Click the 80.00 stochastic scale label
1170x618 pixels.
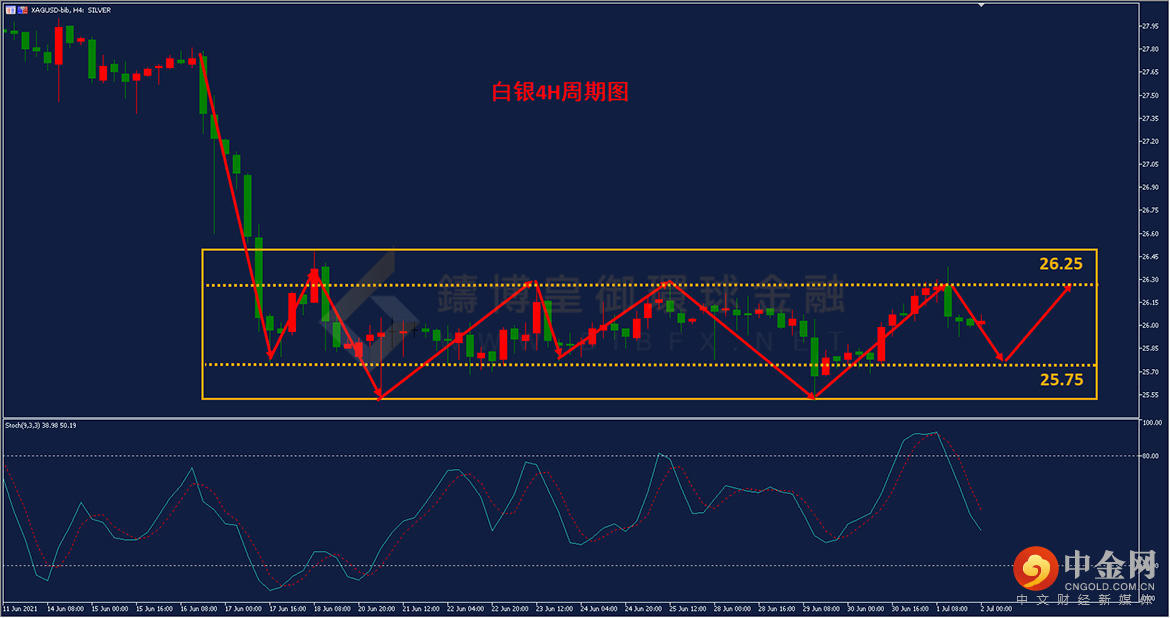coord(1150,456)
